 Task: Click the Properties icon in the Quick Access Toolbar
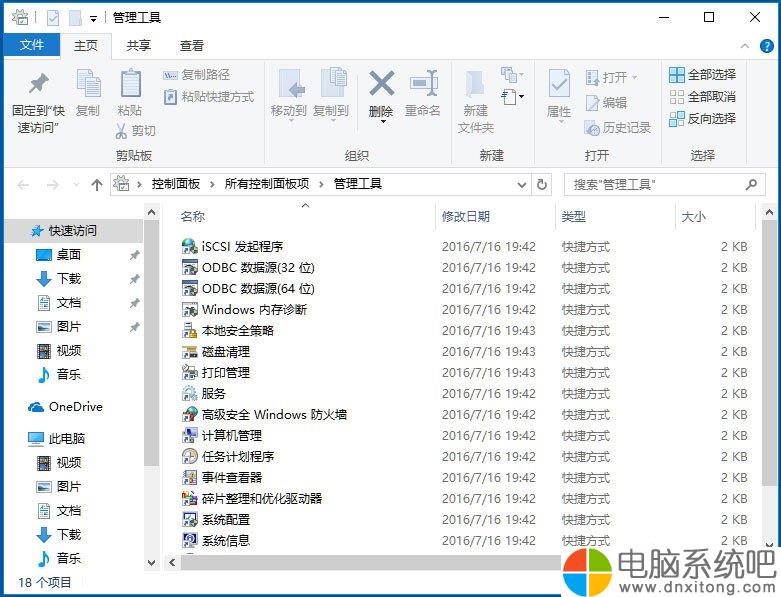[53, 18]
